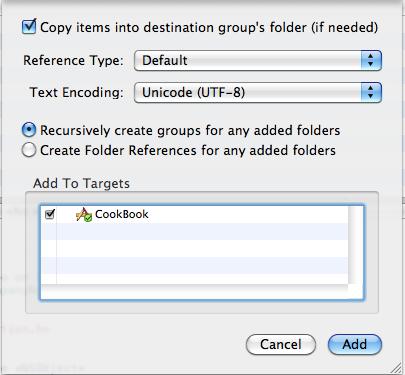
Task: Click the CookBook application target icon
Action: point(84,215)
